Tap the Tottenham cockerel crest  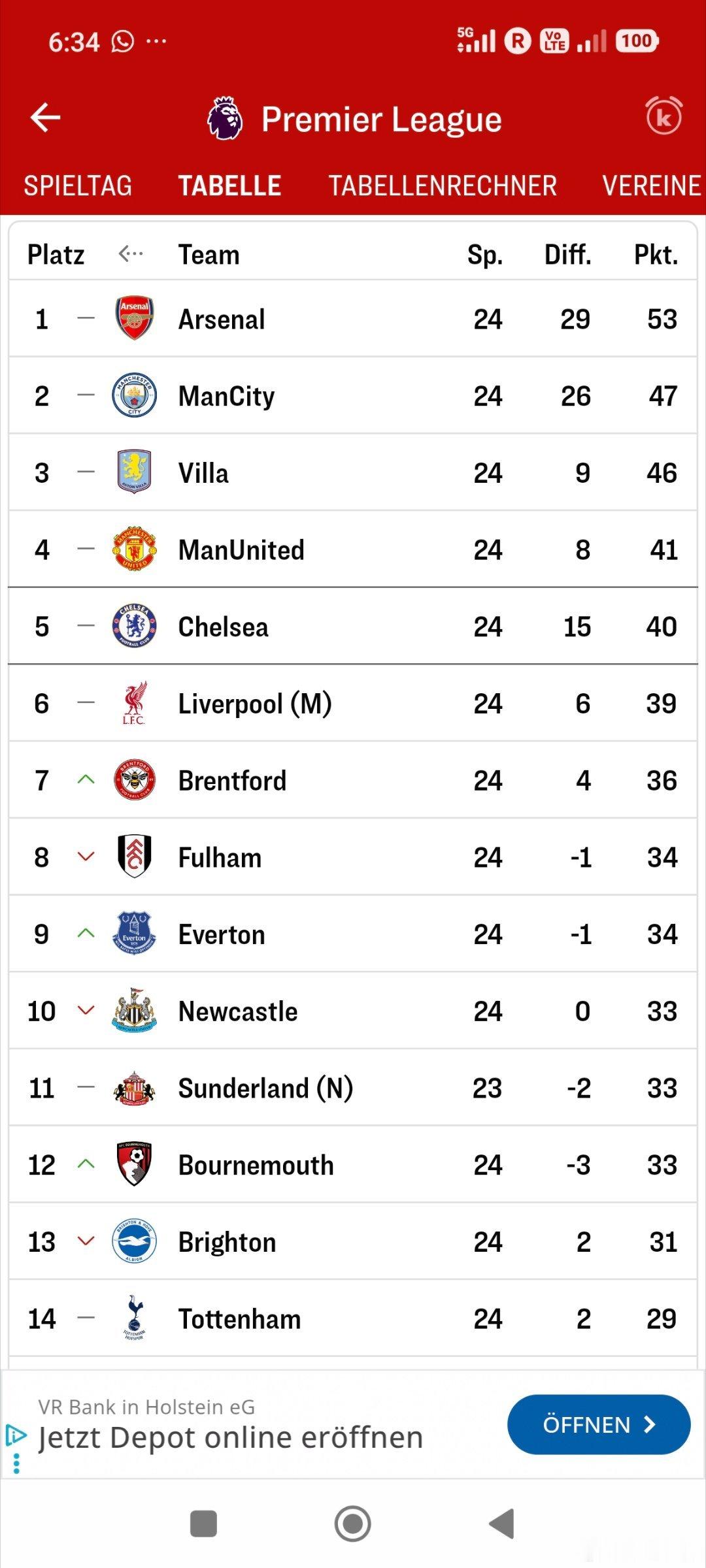pyautogui.click(x=134, y=1318)
